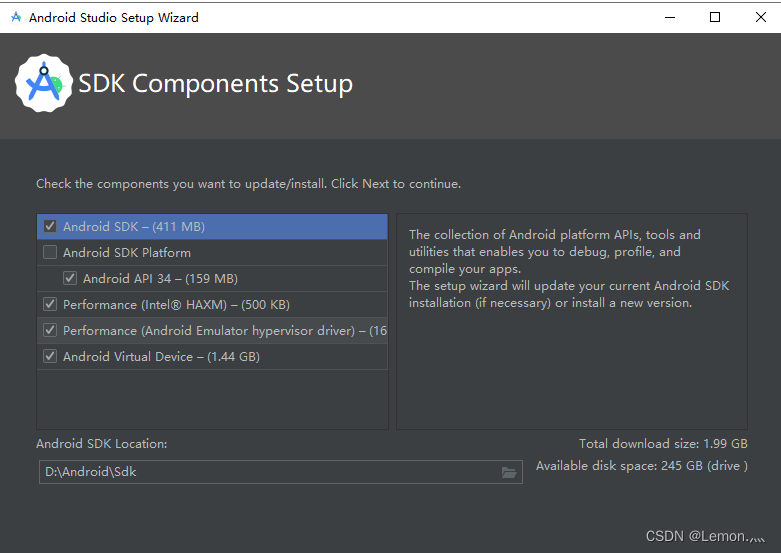Viewport: 781px width, 553px height.
Task: Uncheck the Android API 34 checkbox
Action: coord(70,278)
